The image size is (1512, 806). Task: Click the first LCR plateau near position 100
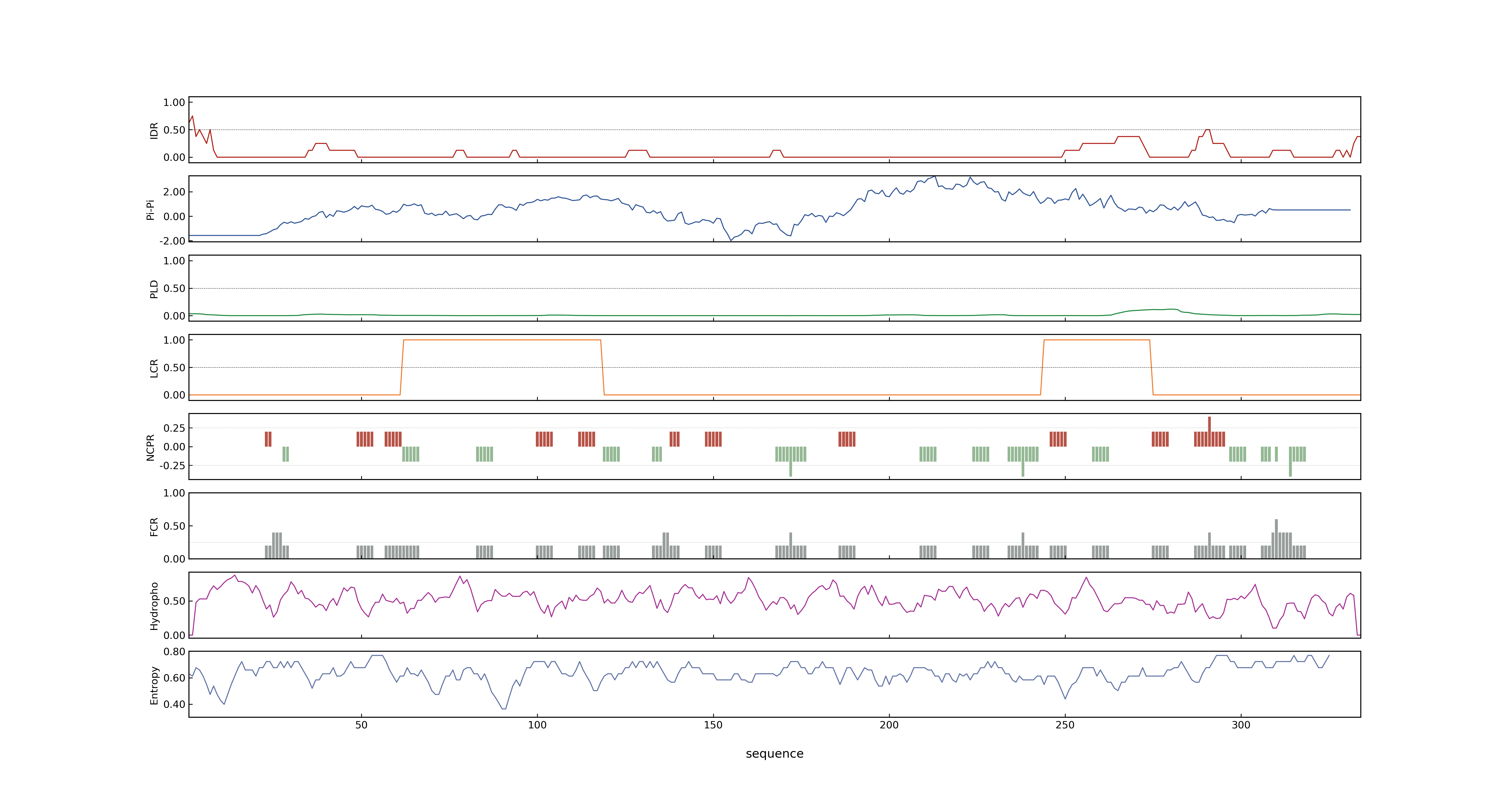[502, 340]
